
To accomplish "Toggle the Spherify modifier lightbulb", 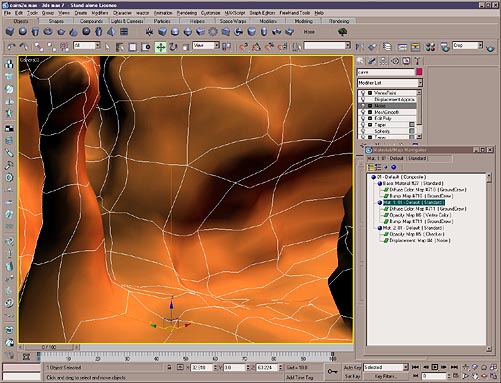I will click(363, 131).
